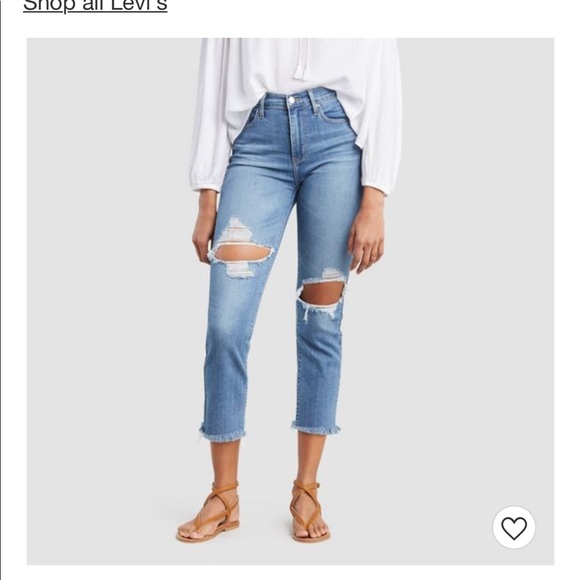The image size is (580, 580).
Task: Open the Shop all Levi's link
Action: [95, 6]
